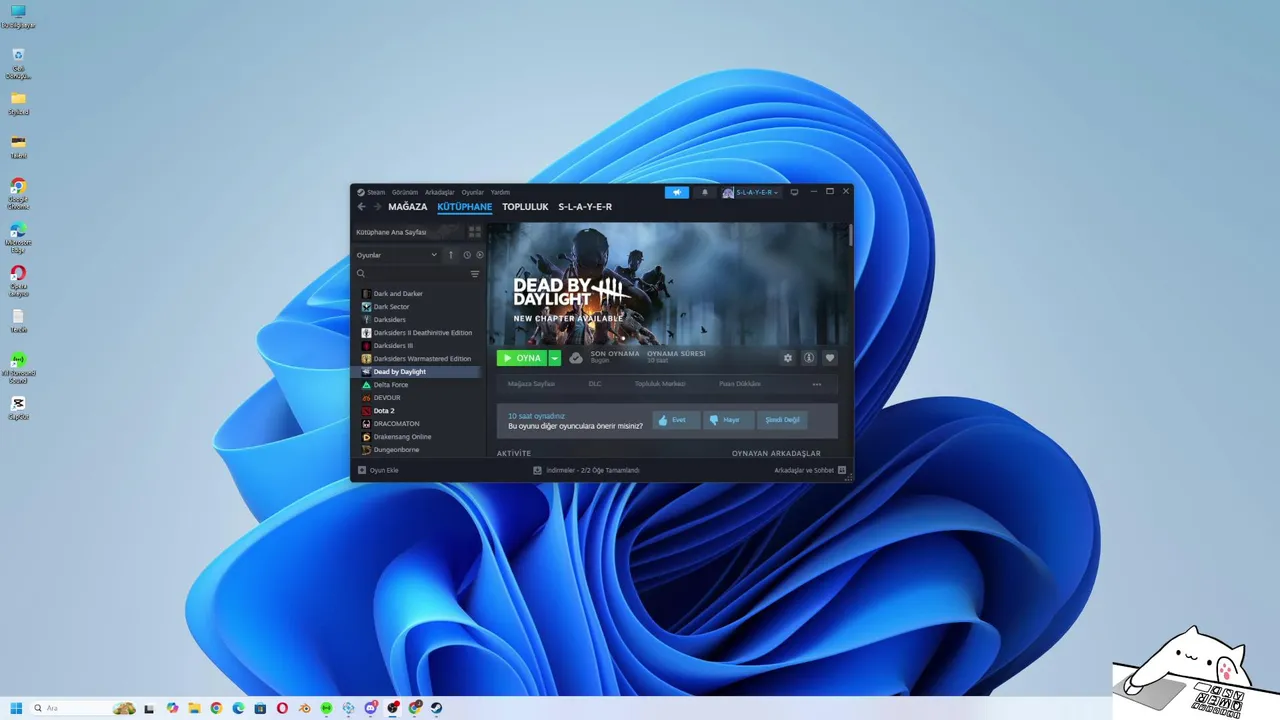Viewport: 1280px width, 720px height.
Task: Open Blender from taskbar
Action: (304, 708)
